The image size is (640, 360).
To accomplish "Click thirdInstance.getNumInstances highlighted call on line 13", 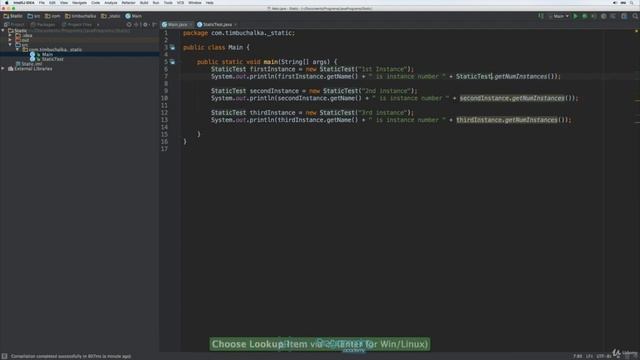I will coord(507,120).
